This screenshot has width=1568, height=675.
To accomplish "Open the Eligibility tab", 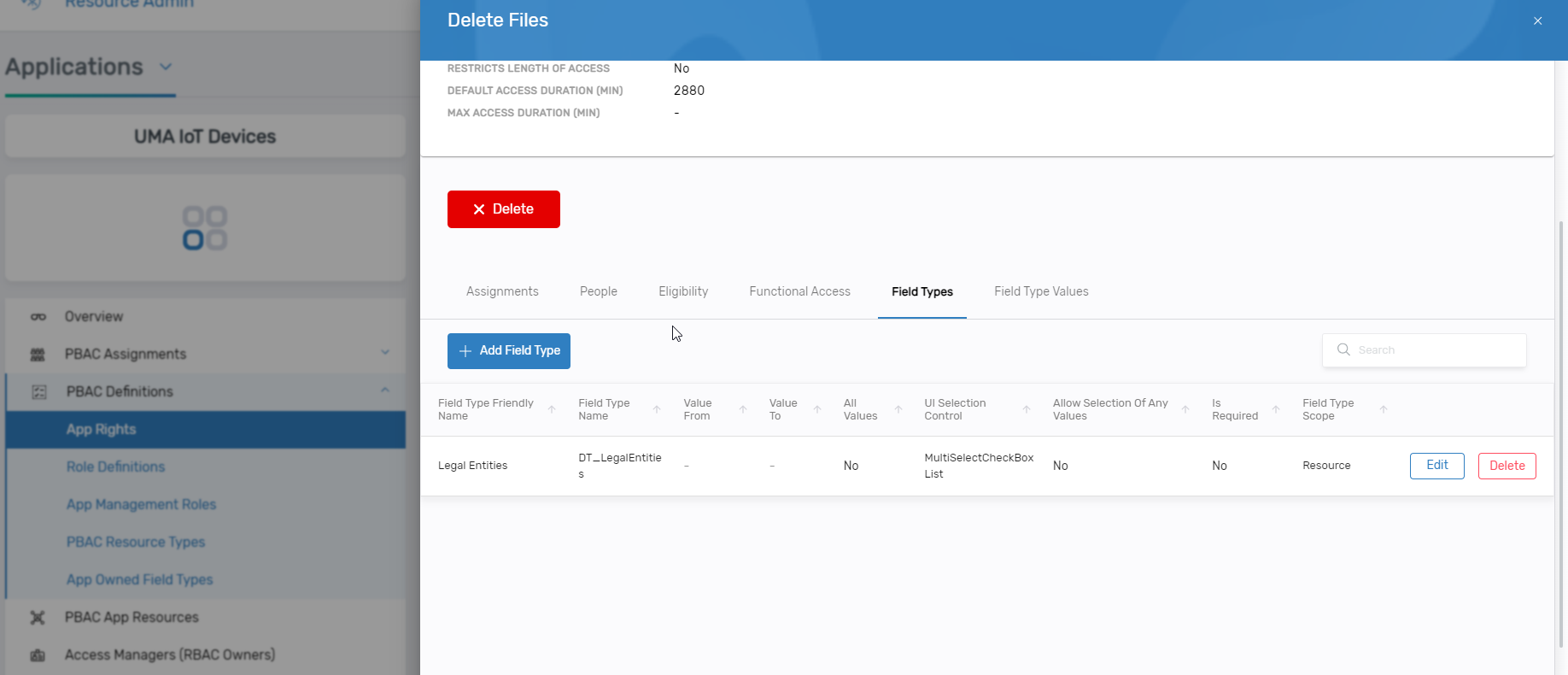I will pyautogui.click(x=683, y=291).
